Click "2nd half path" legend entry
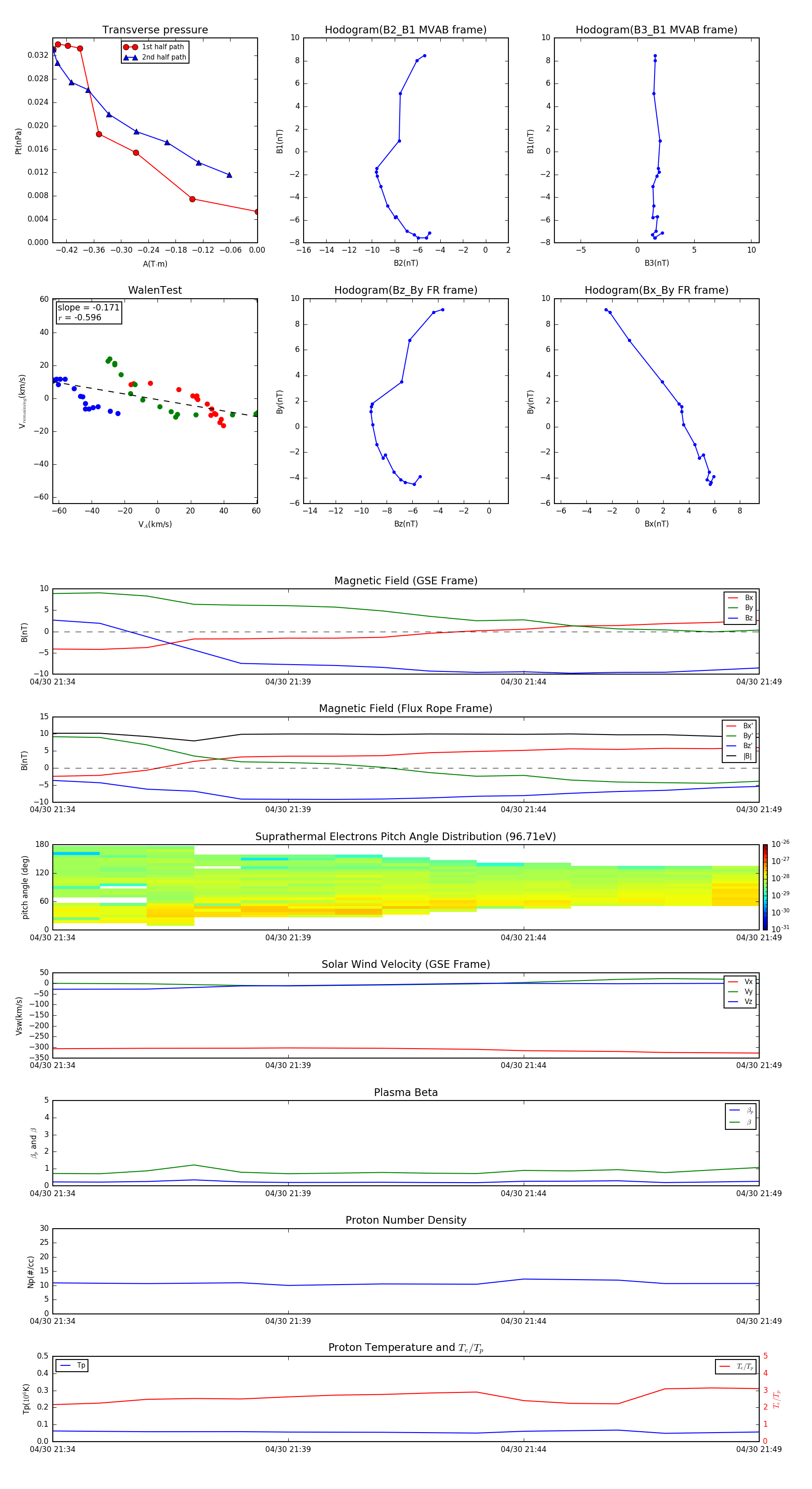This screenshot has height=1489, width=812. click(154, 57)
